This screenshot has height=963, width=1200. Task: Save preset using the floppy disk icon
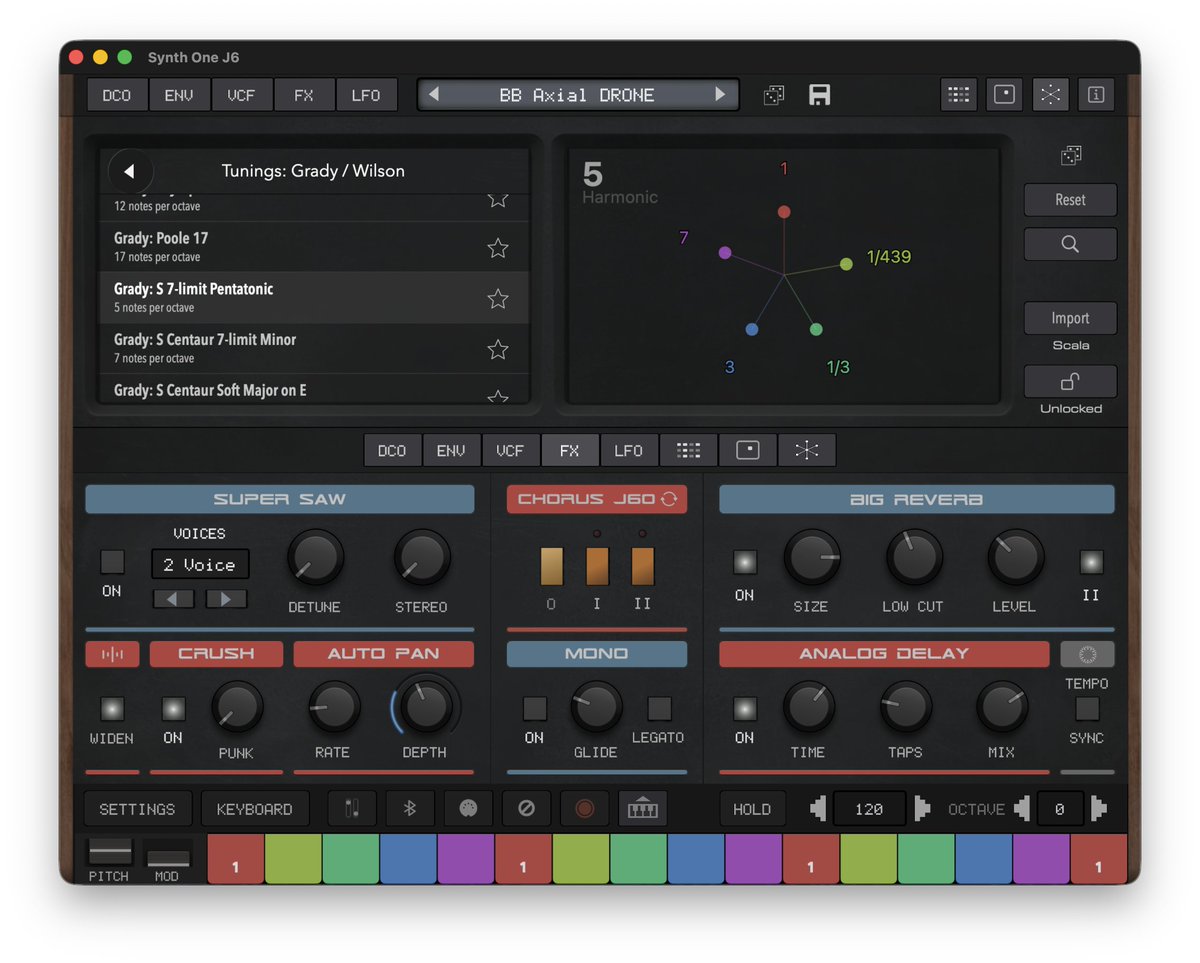(820, 95)
